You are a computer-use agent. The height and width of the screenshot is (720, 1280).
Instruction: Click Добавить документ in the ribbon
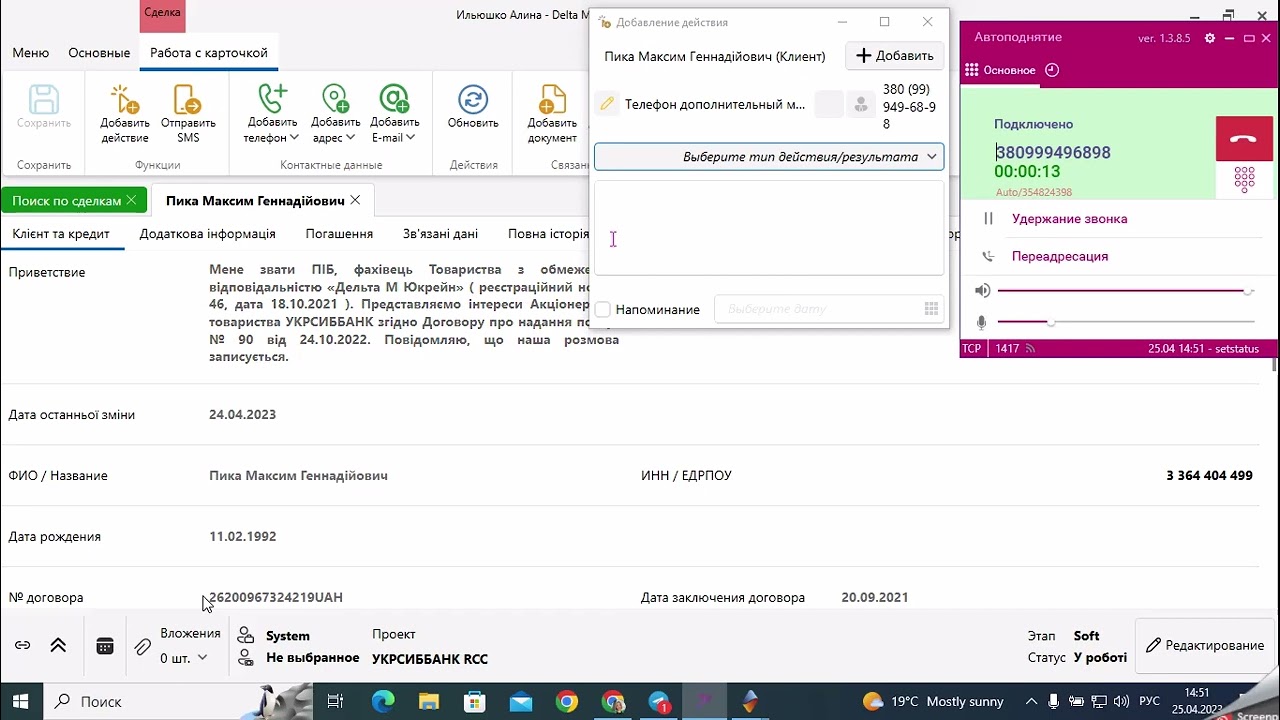552,100
